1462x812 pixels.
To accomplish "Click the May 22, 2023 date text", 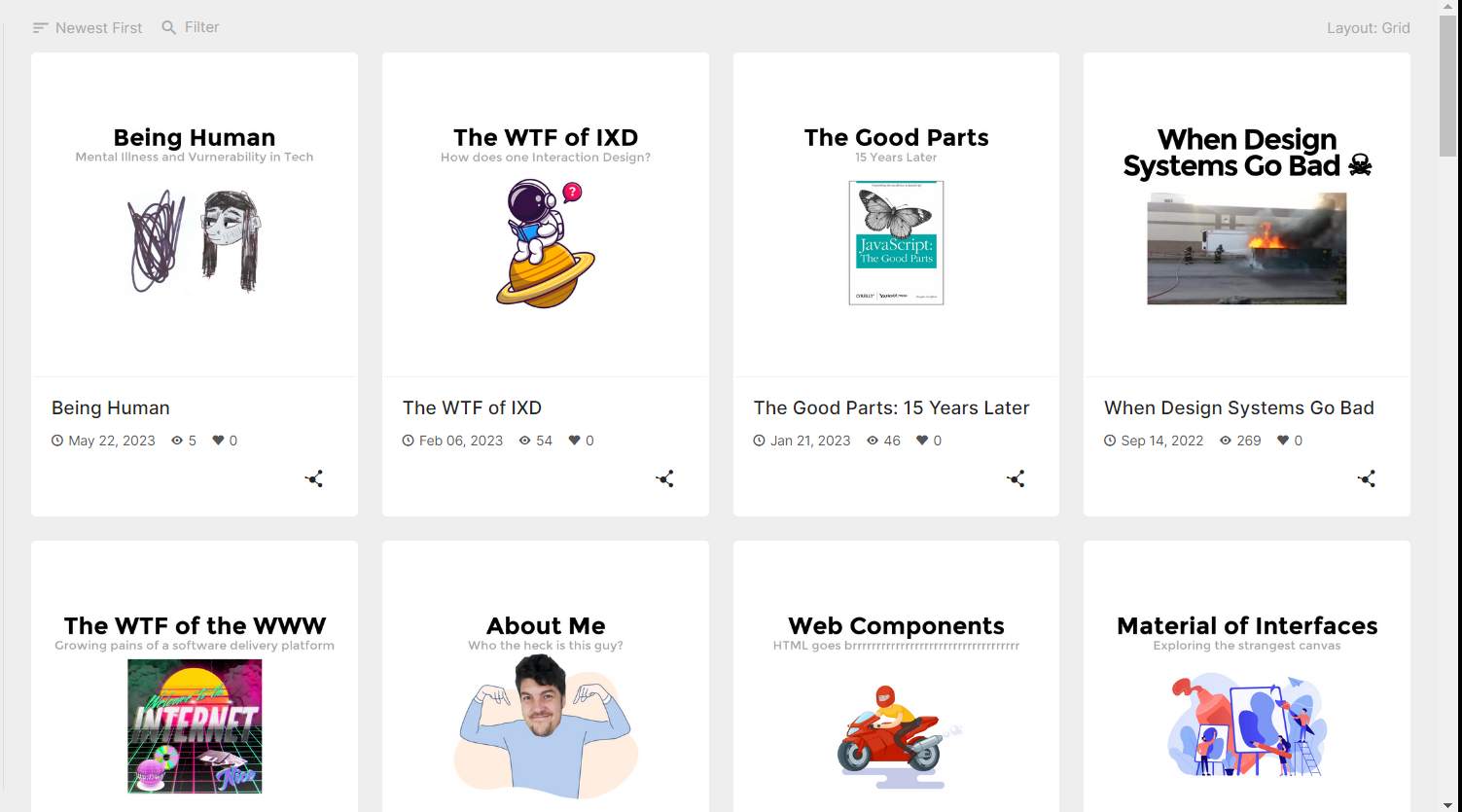I will click(112, 441).
